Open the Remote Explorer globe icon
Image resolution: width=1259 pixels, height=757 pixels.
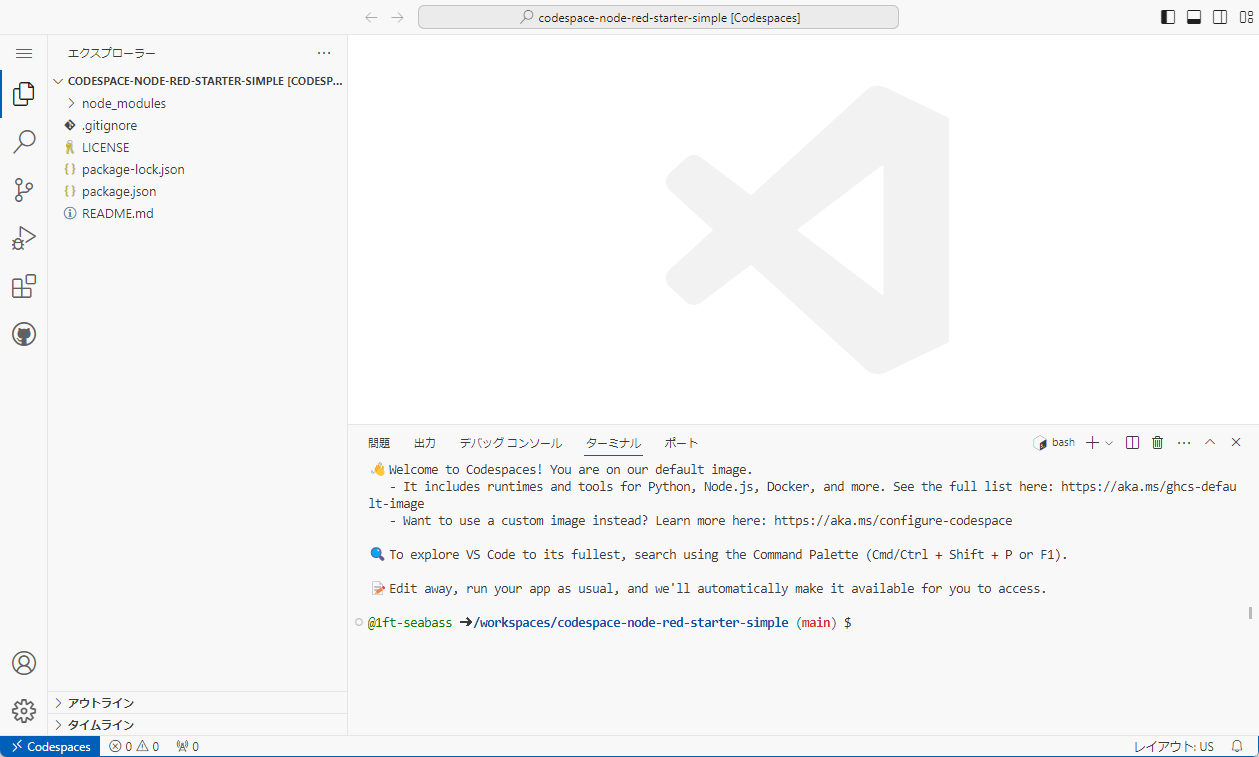pyautogui.click(x=24, y=334)
